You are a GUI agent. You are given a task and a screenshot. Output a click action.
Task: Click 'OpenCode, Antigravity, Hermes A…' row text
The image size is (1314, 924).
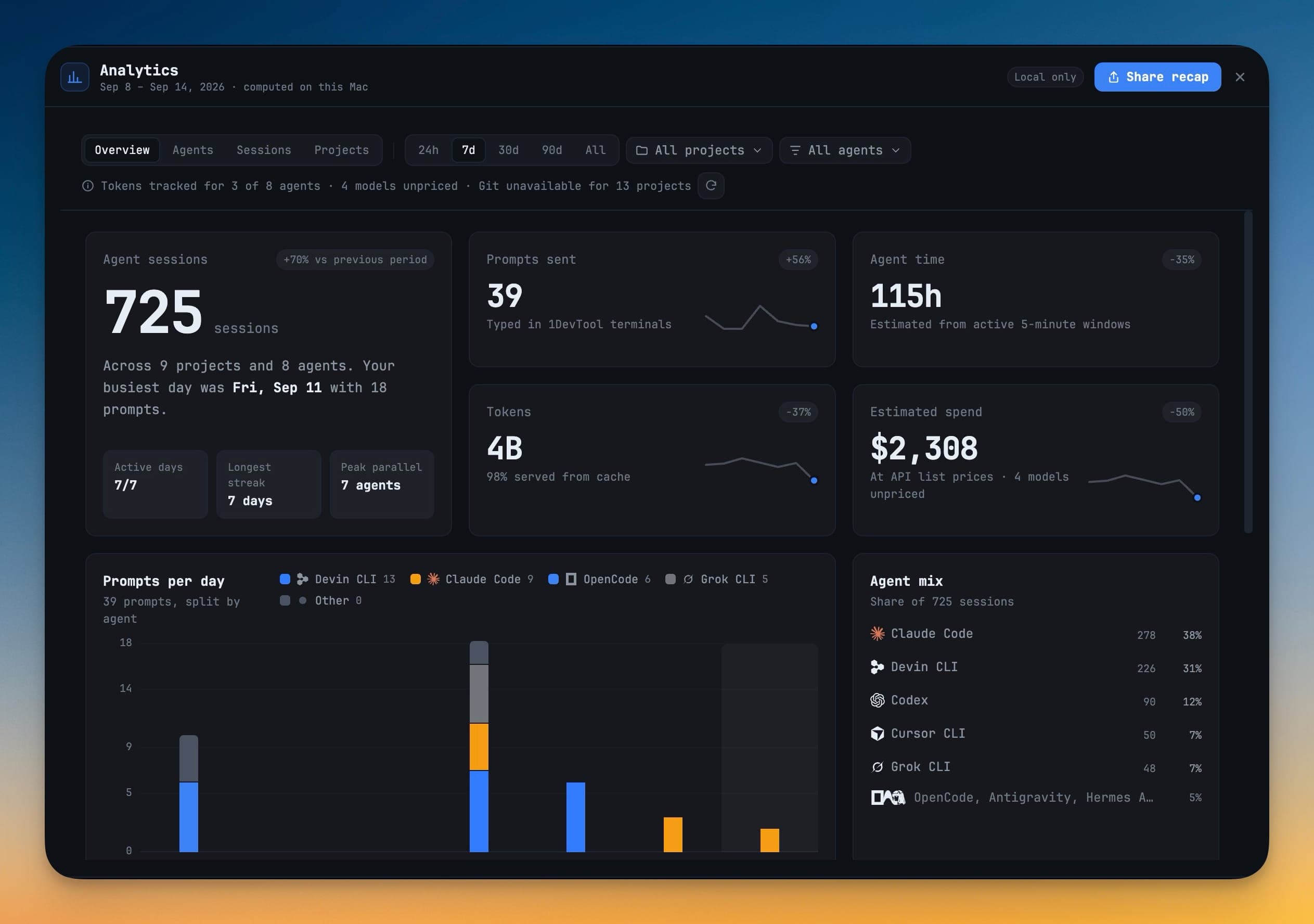click(1034, 798)
